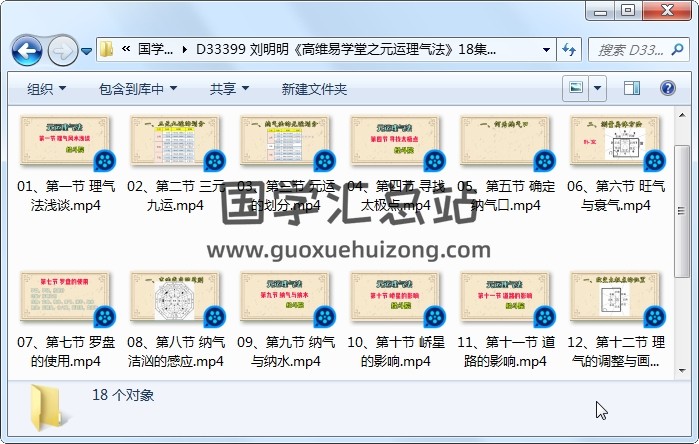The height and width of the screenshot is (444, 699).
Task: Click media player badge on file 01 thumbnail
Action: pyautogui.click(x=105, y=161)
